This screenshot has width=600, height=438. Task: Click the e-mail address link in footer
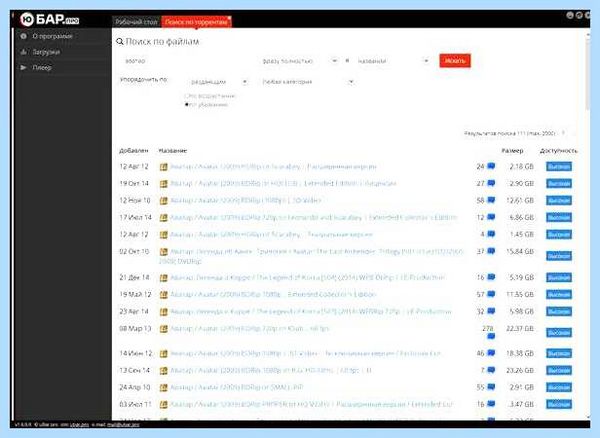(123, 425)
